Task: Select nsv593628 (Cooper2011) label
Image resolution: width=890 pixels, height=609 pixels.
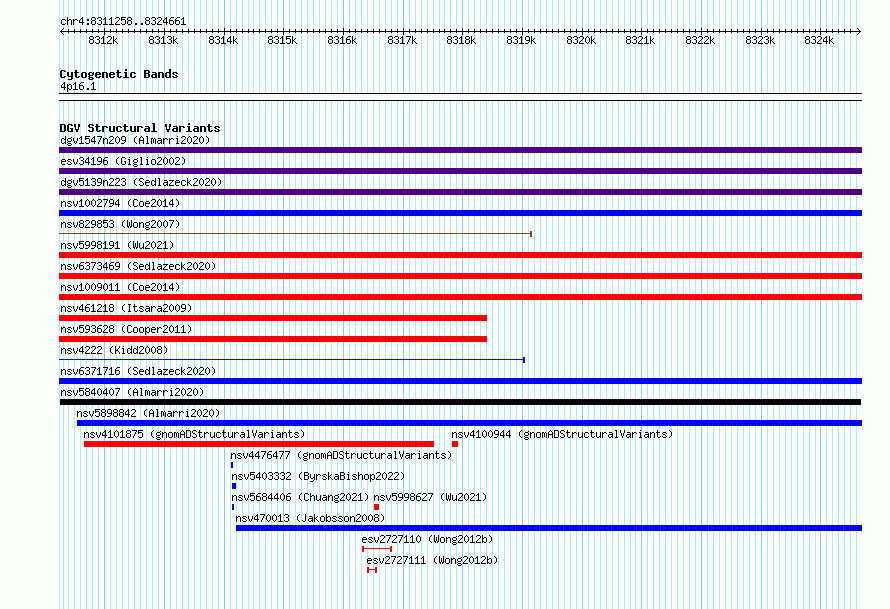Action: click(x=127, y=329)
